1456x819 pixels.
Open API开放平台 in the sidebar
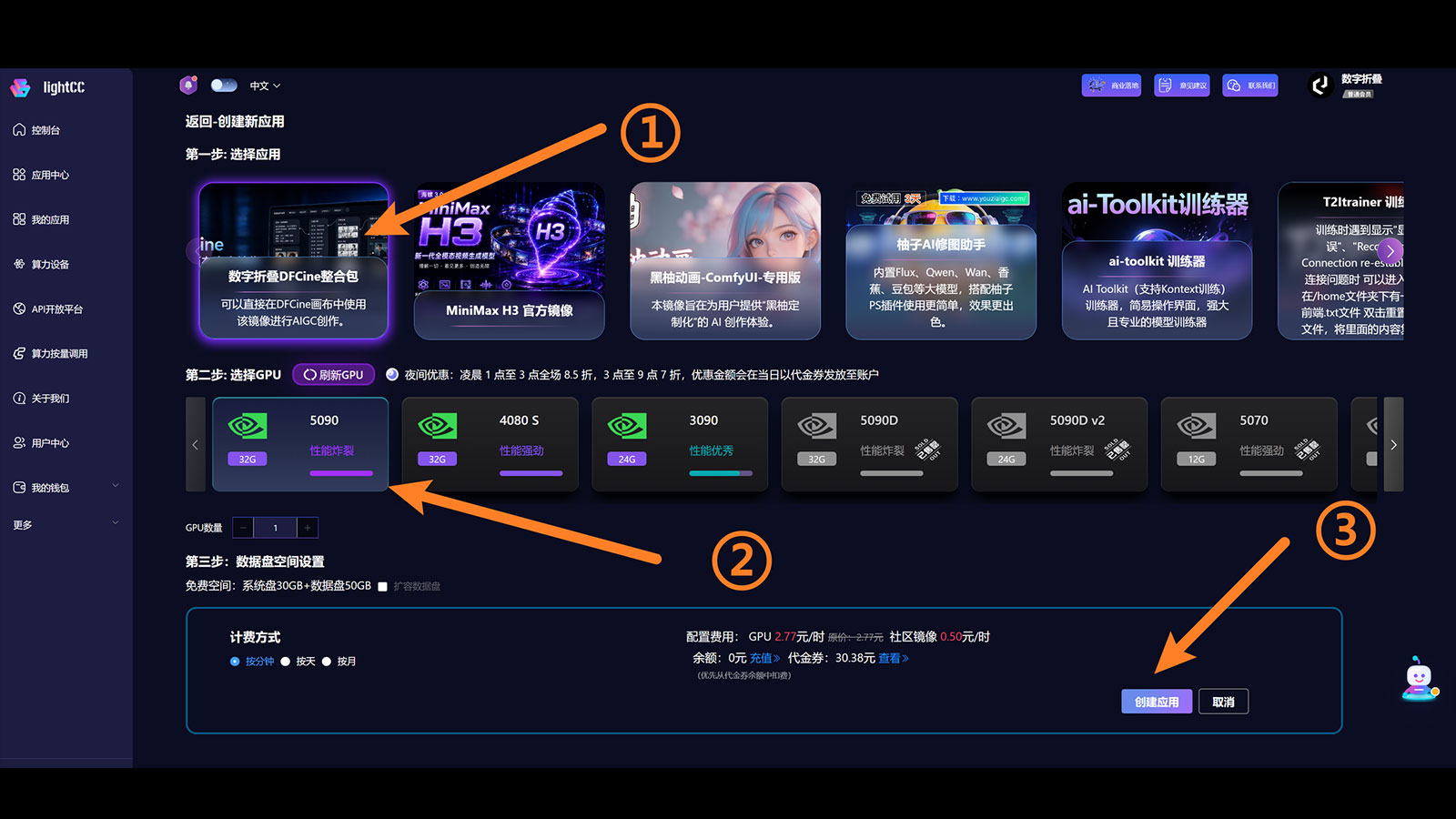point(47,308)
